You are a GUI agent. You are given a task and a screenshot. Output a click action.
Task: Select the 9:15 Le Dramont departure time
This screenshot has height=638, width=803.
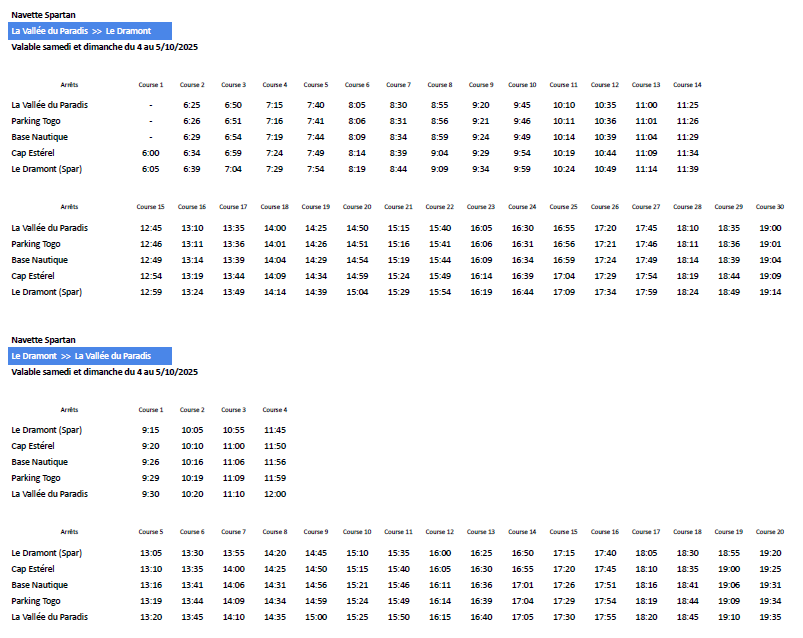[x=151, y=430]
